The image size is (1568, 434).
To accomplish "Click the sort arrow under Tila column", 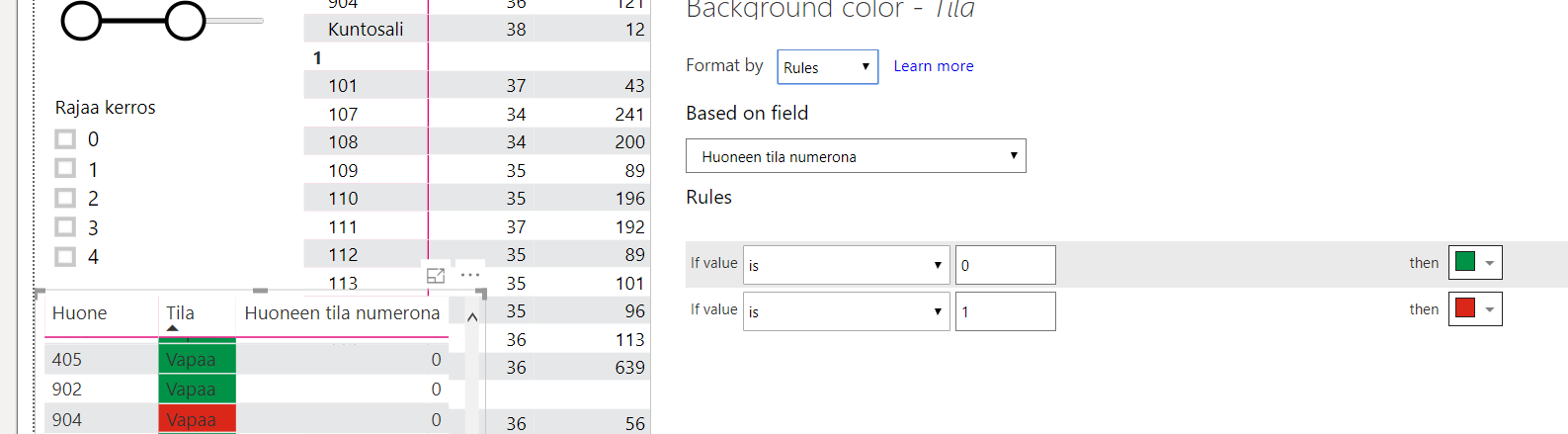I will point(173,328).
